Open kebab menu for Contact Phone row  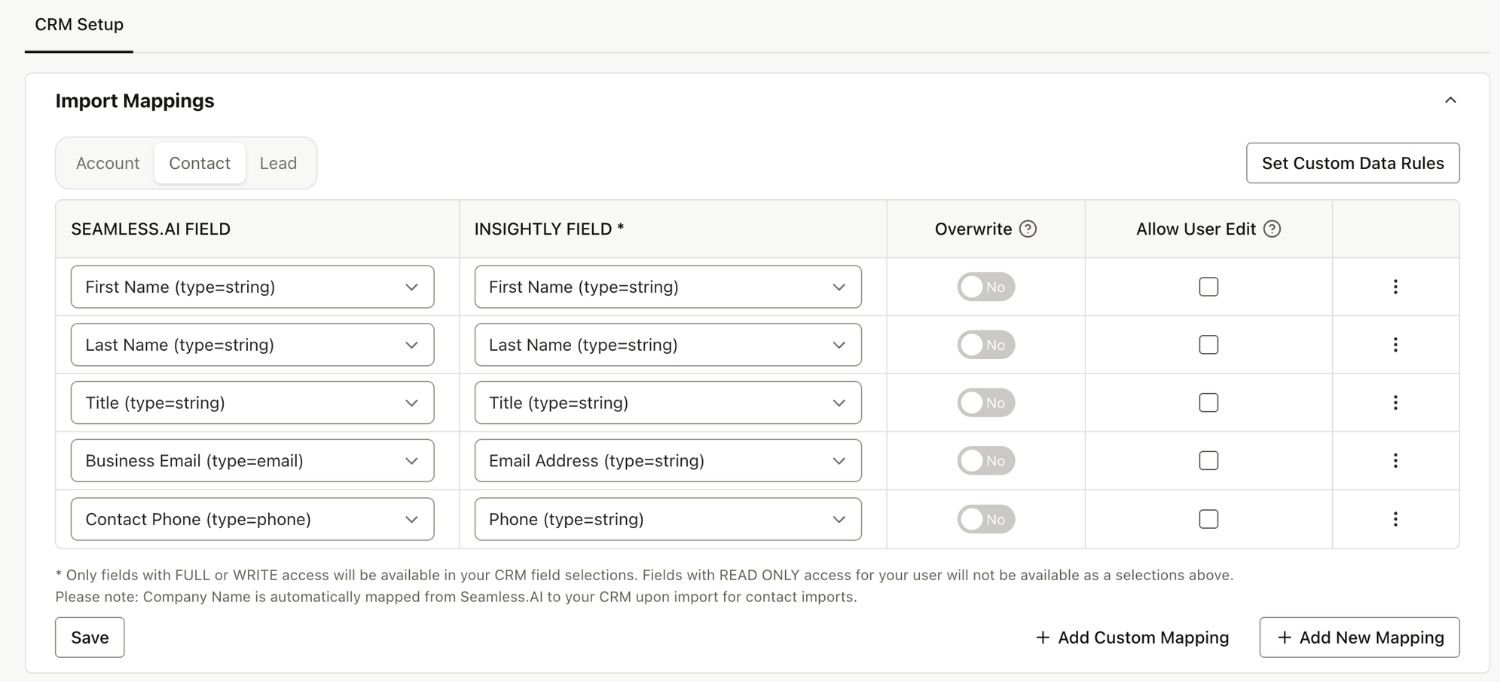[x=1395, y=519]
